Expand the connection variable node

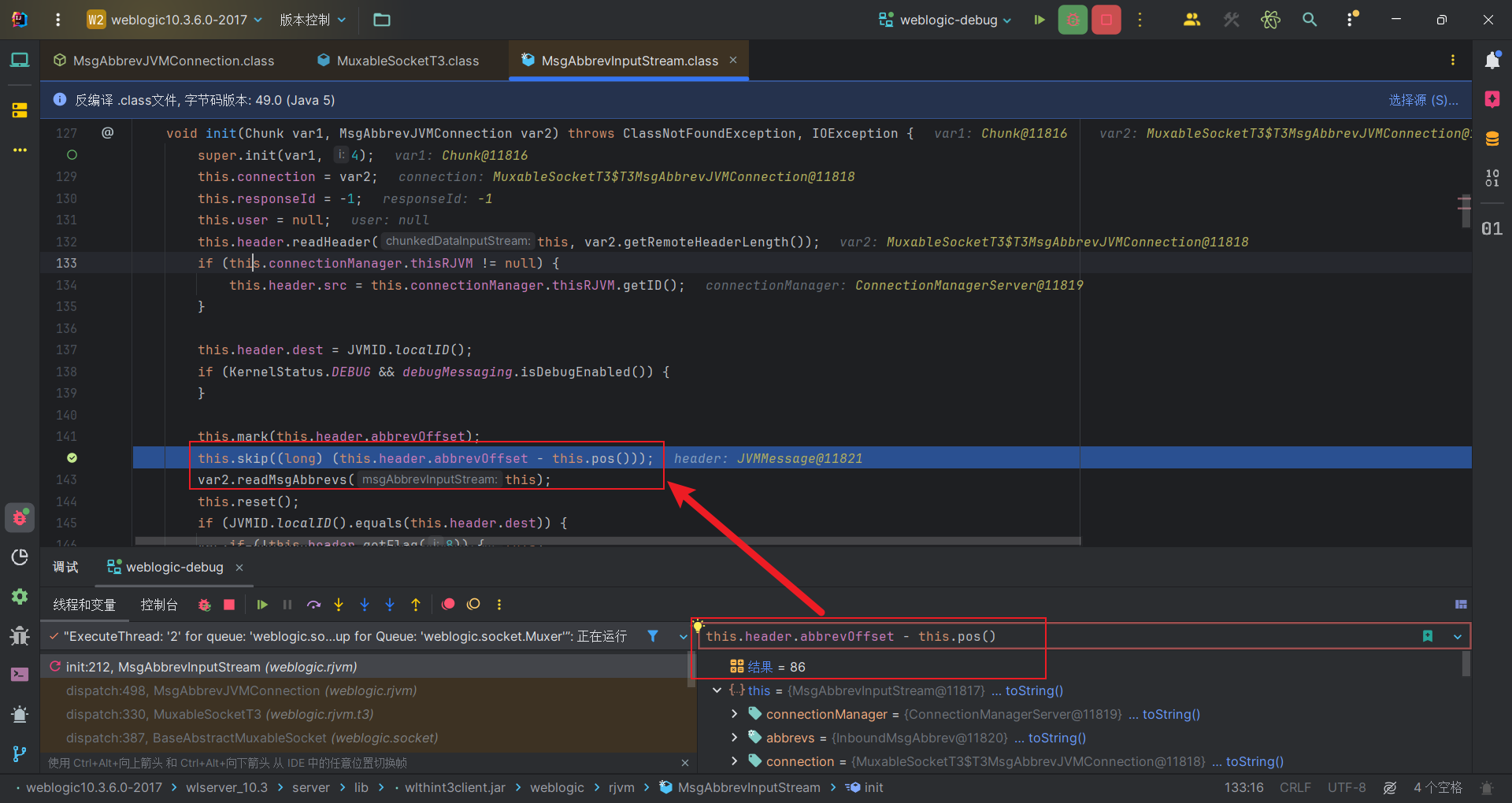tap(734, 761)
